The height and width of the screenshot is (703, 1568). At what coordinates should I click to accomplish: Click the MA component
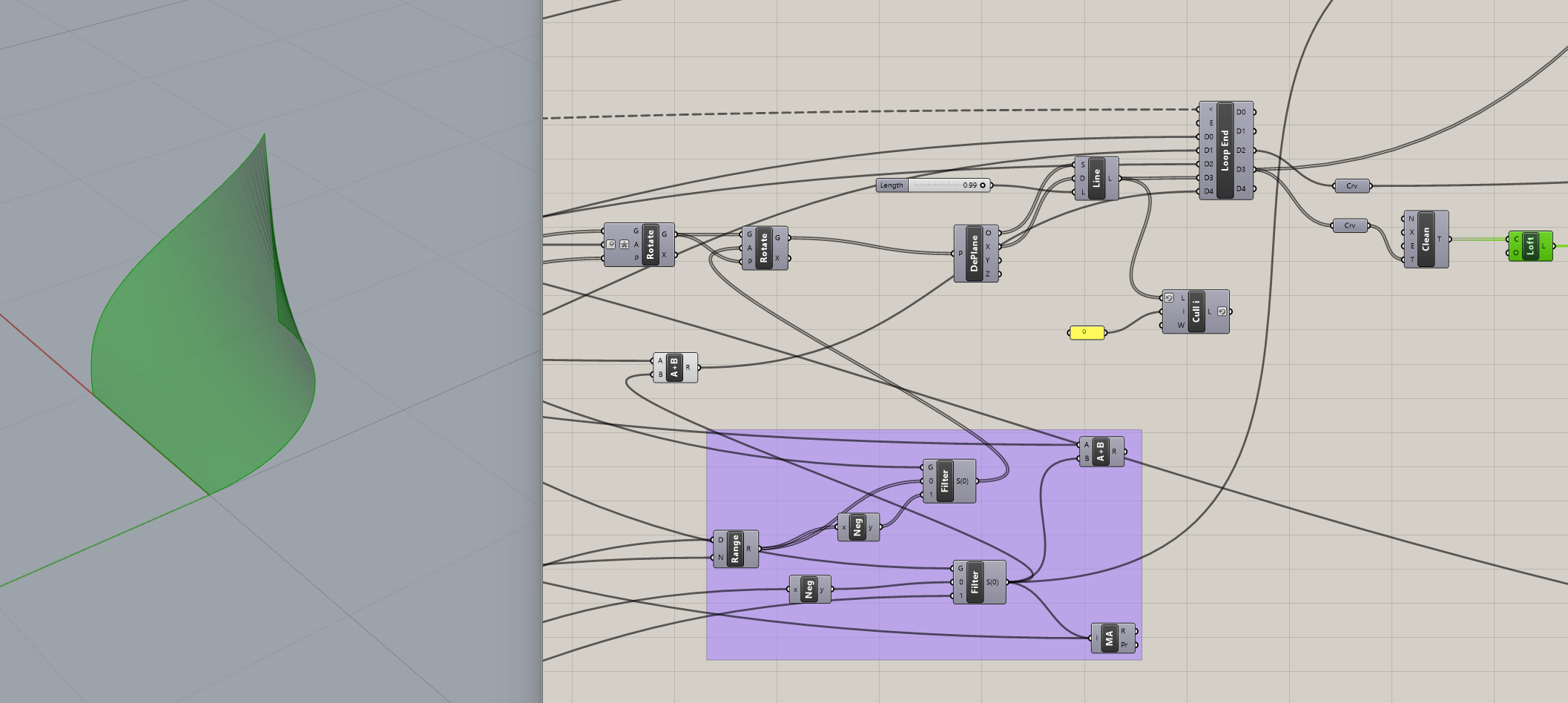tap(1109, 638)
